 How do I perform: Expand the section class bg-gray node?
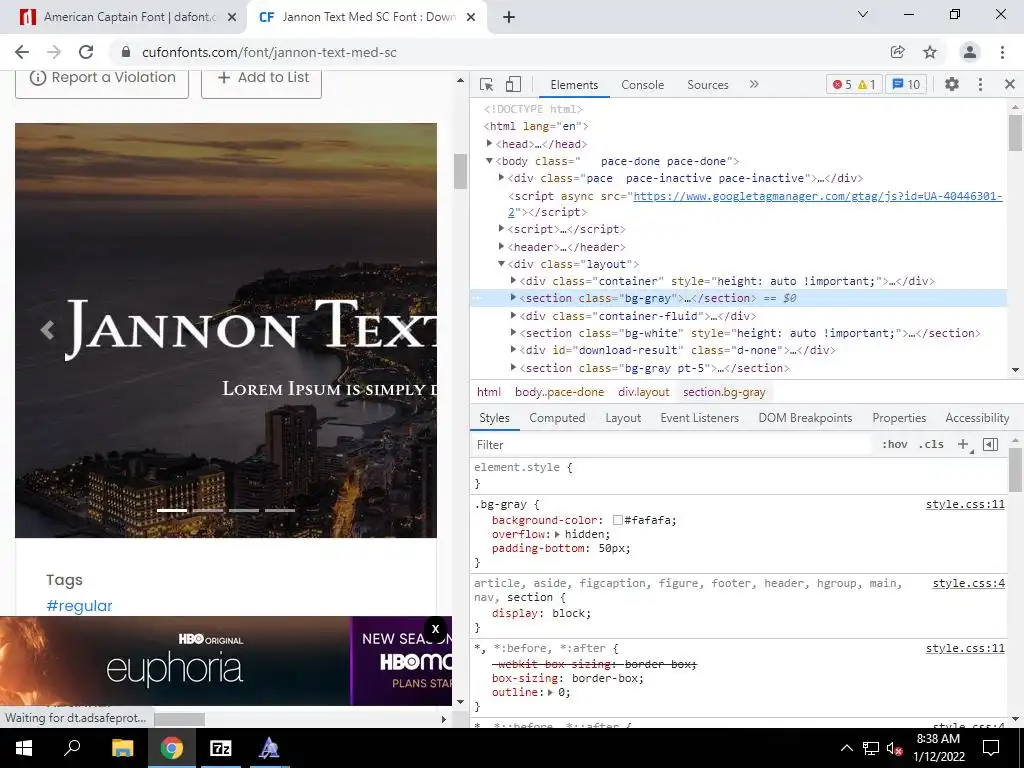513,298
